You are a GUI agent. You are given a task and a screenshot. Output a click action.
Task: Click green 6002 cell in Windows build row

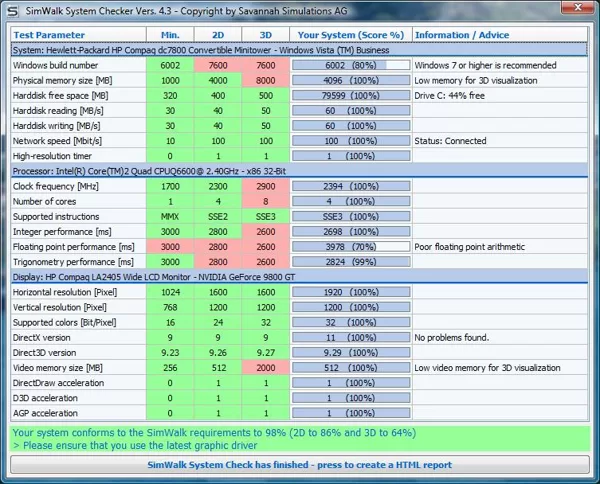(x=170, y=65)
